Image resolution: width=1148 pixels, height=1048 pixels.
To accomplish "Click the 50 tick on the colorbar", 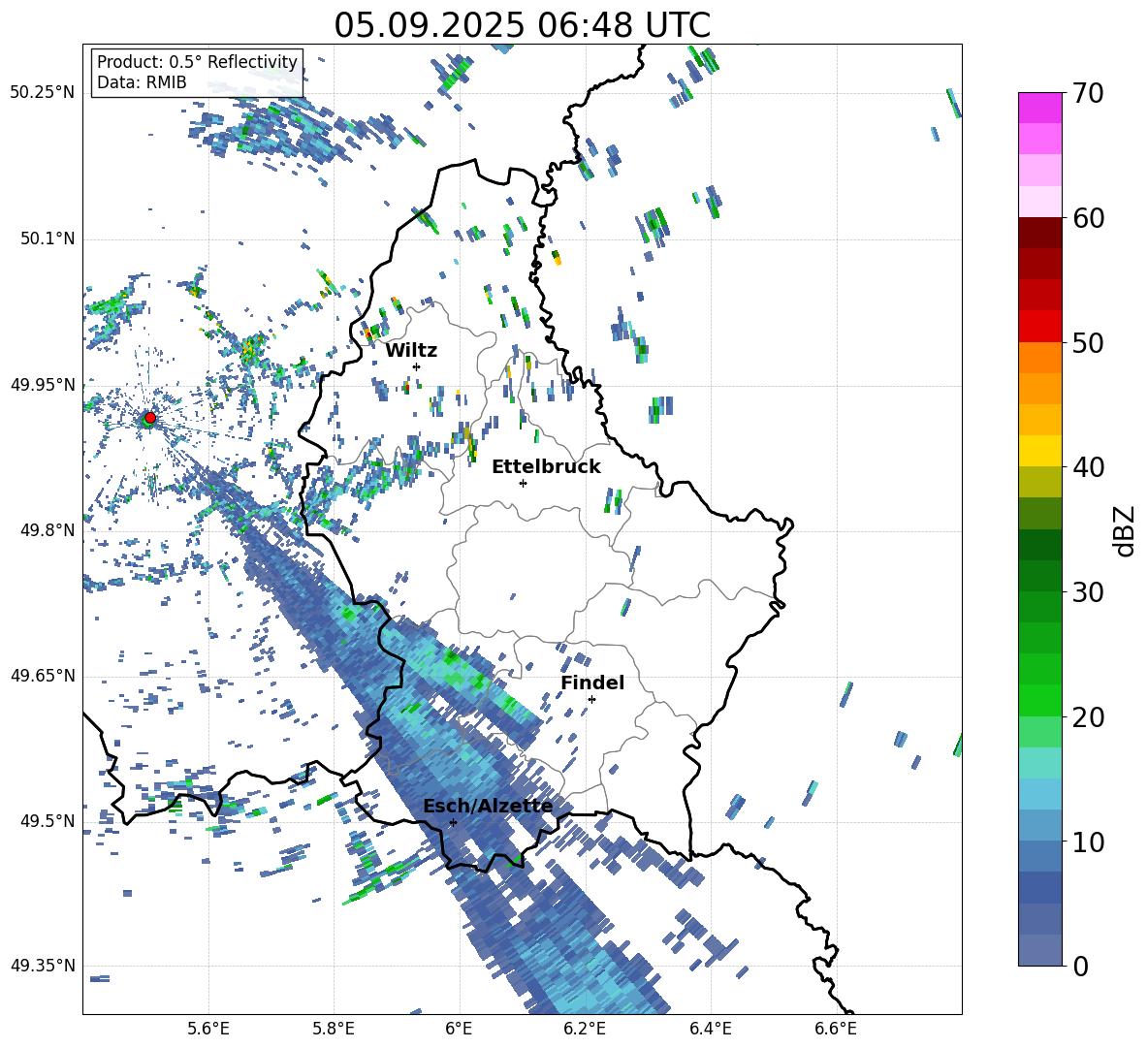I will click(1088, 342).
